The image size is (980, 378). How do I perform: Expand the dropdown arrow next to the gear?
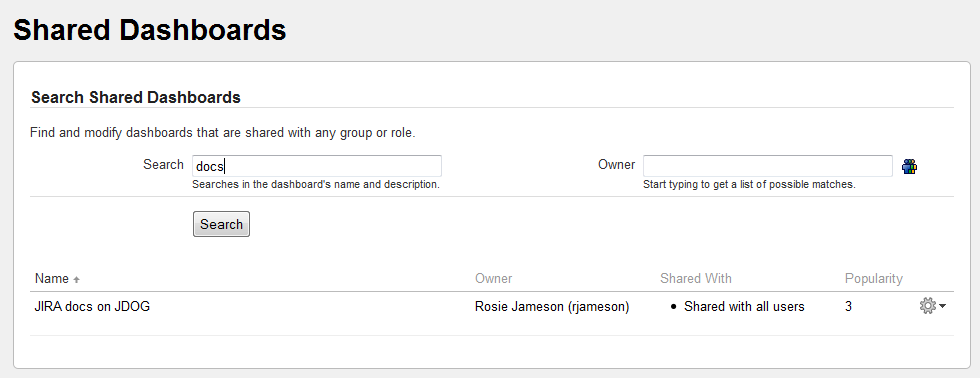[942, 306]
